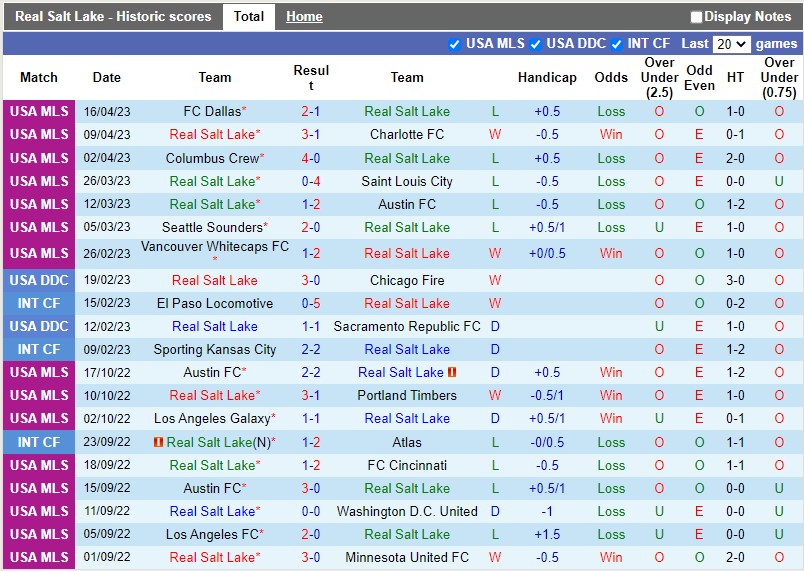
Task: Click the INT CF league cell for 15/02/23
Action: pos(39,303)
